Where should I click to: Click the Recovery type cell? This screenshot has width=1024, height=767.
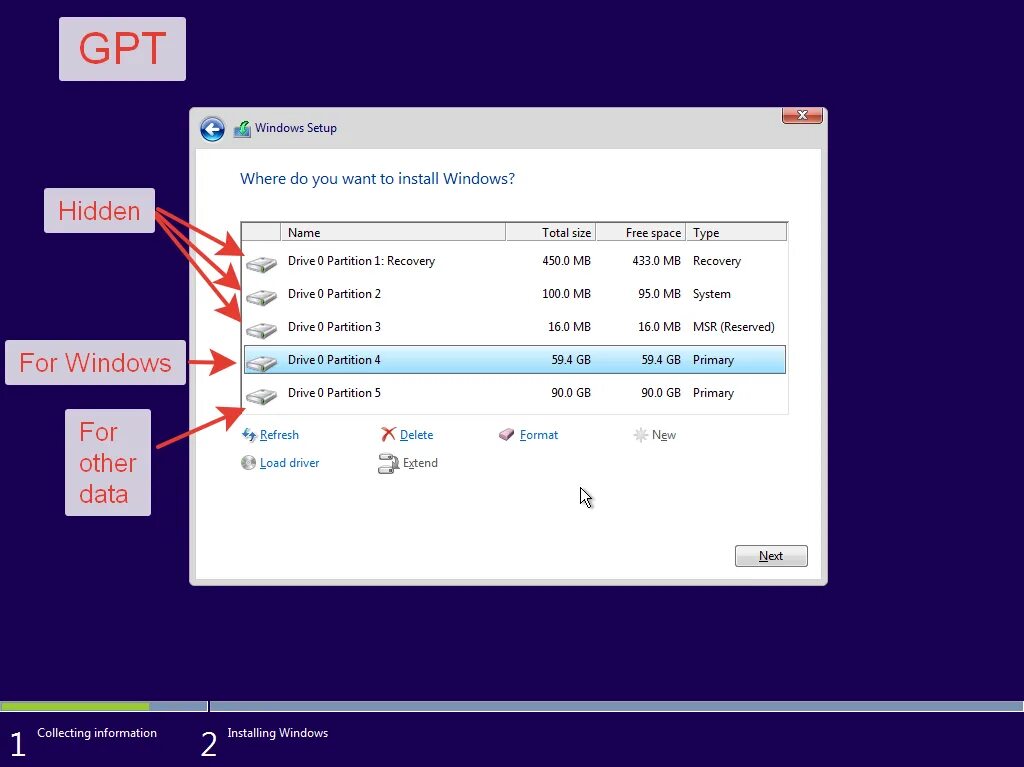pos(717,261)
